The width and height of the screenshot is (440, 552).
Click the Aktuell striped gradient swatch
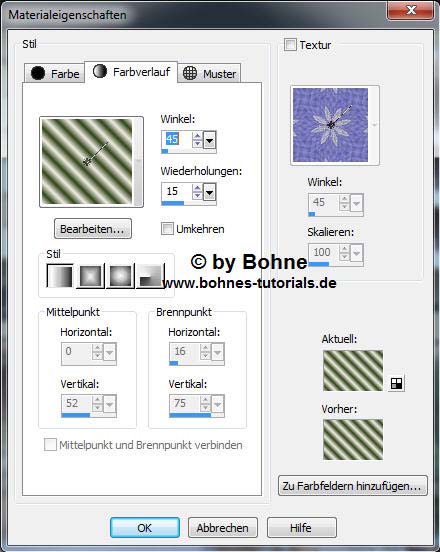point(353,370)
